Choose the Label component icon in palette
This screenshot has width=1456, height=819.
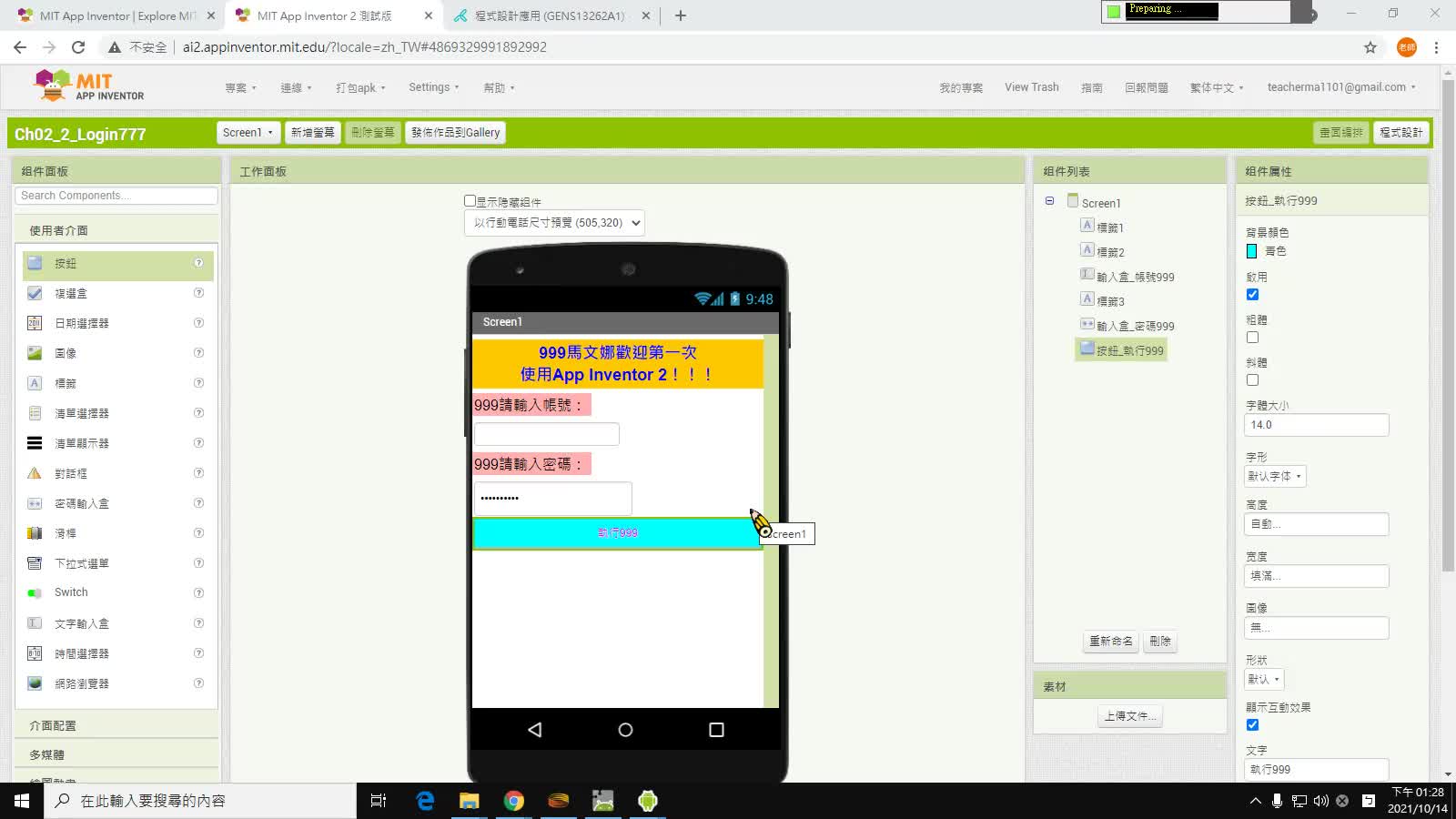coord(35,383)
